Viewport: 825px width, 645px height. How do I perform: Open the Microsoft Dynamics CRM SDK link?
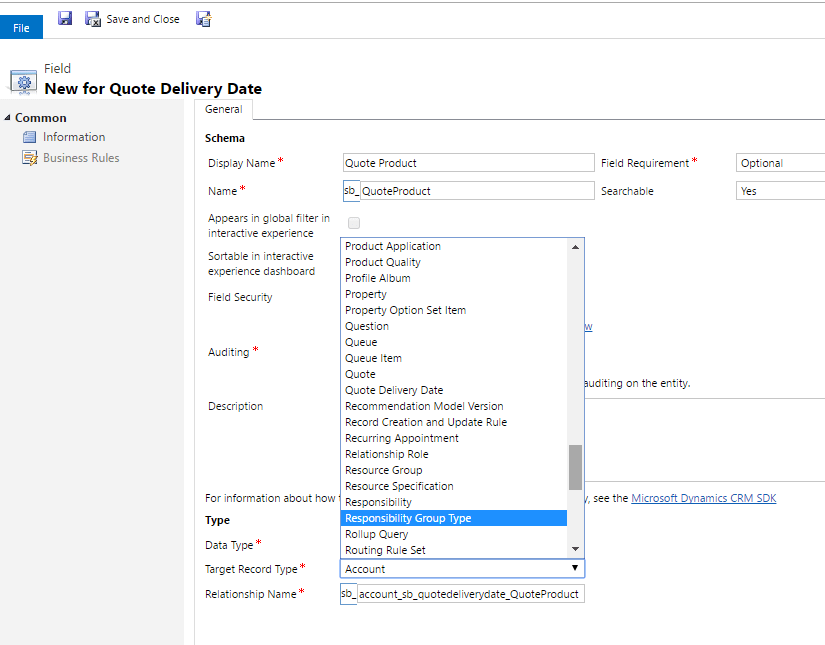[x=703, y=498]
